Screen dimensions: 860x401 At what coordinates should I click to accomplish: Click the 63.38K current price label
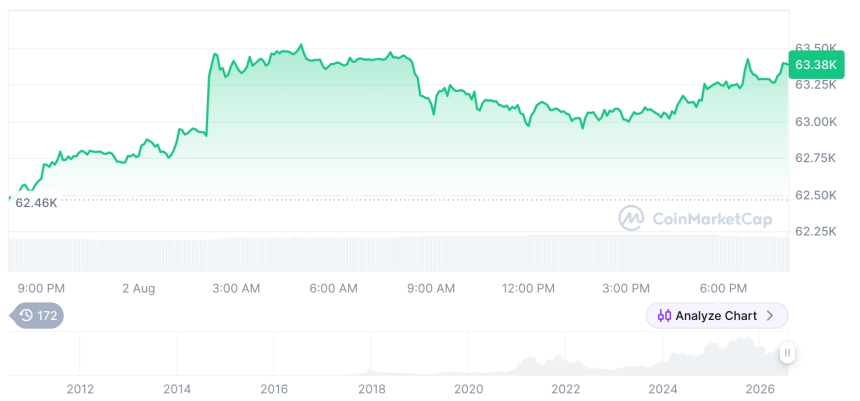click(x=816, y=65)
